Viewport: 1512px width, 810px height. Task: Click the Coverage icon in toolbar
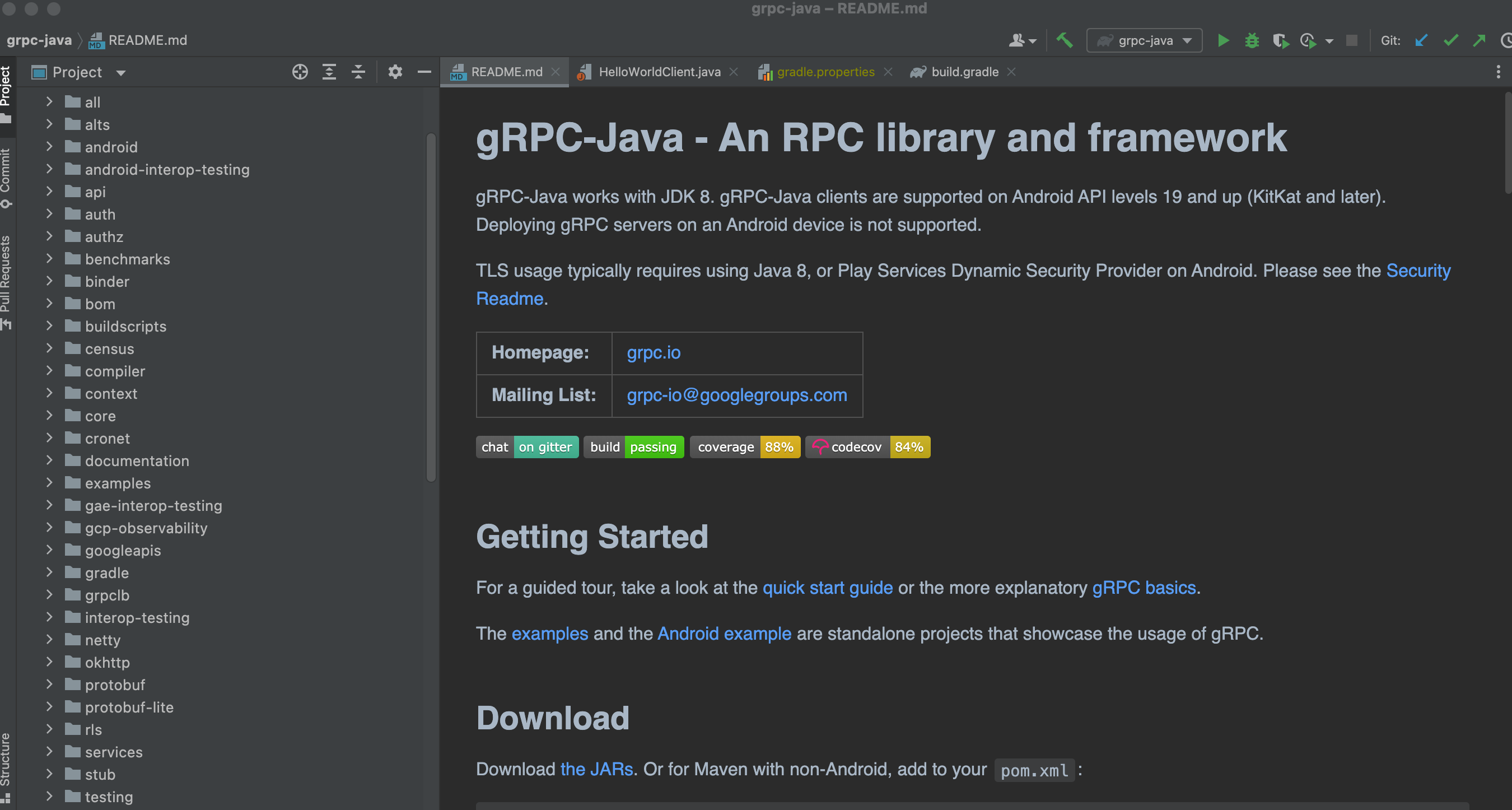[1280, 40]
